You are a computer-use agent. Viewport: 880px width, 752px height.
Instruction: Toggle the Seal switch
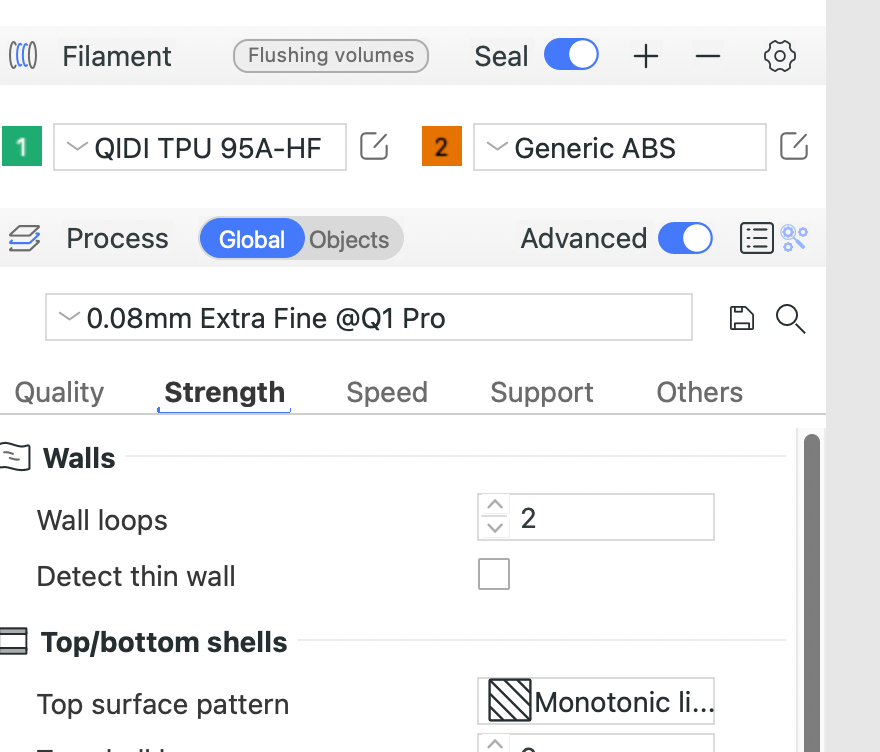(571, 55)
